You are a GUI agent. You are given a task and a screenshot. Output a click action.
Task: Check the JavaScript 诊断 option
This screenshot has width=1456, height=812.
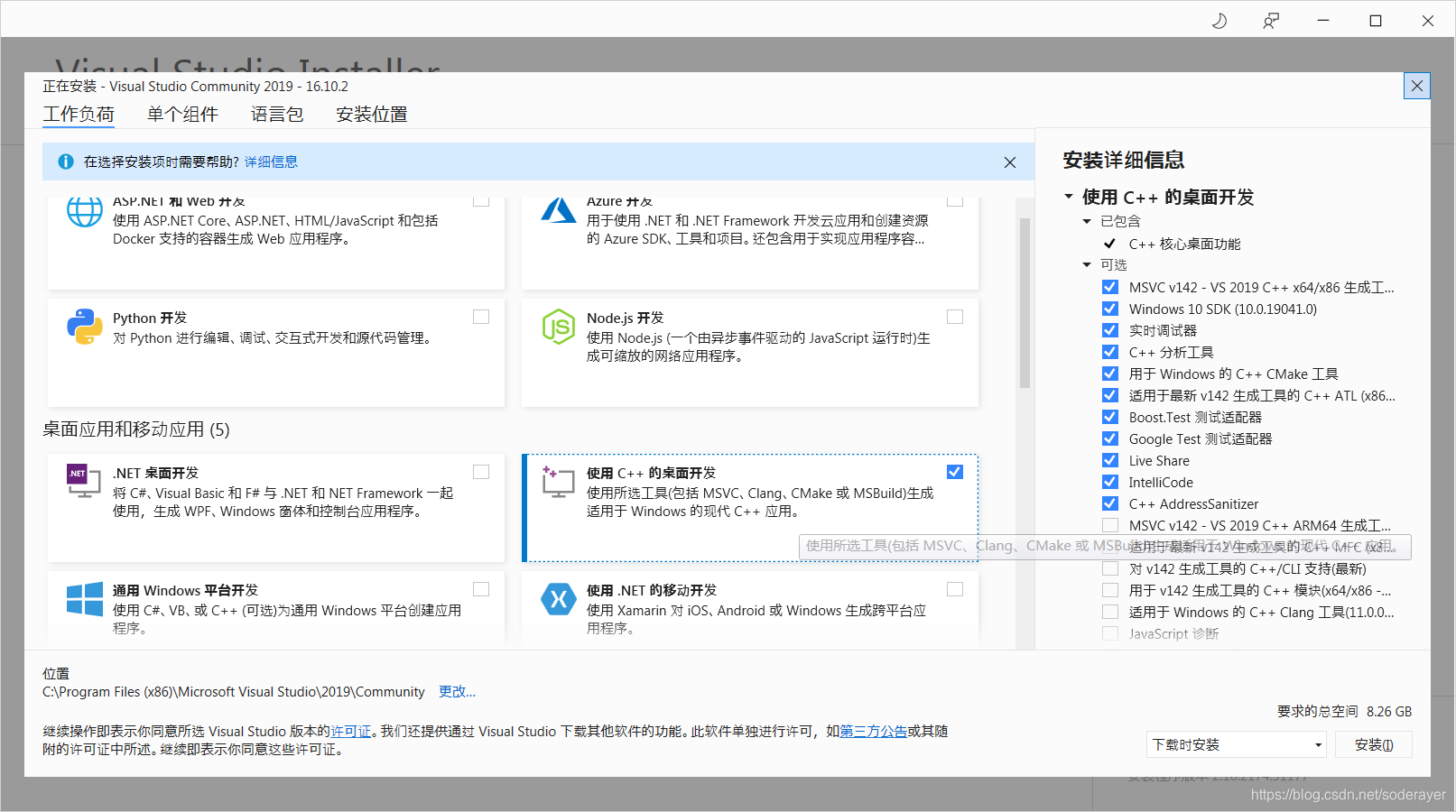coord(1110,633)
